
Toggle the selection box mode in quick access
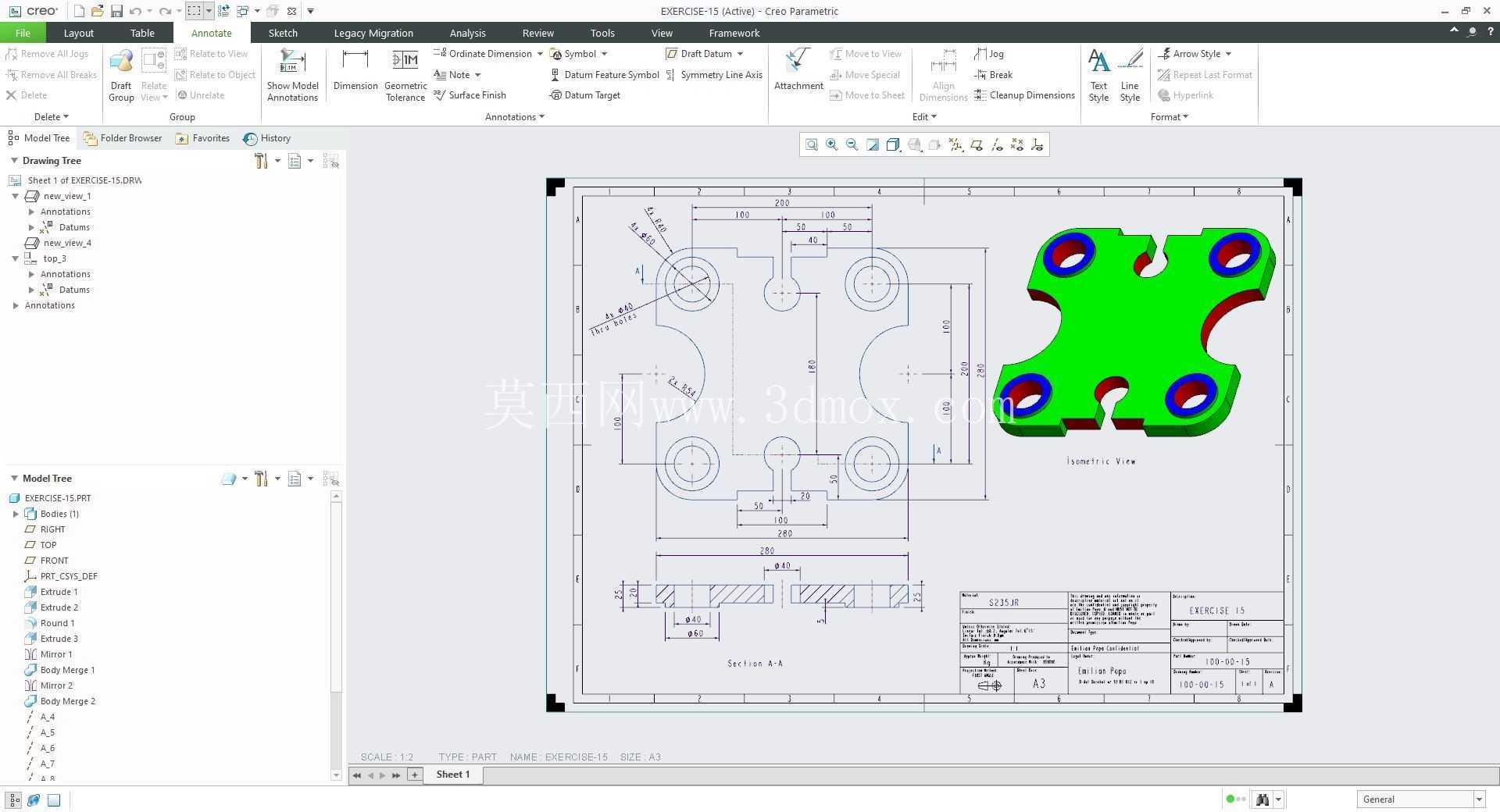(x=194, y=11)
